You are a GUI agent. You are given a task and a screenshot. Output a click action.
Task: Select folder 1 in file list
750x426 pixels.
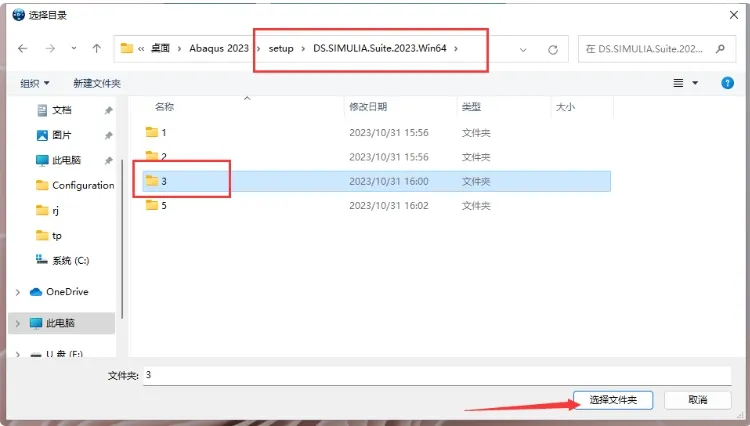point(376,132)
